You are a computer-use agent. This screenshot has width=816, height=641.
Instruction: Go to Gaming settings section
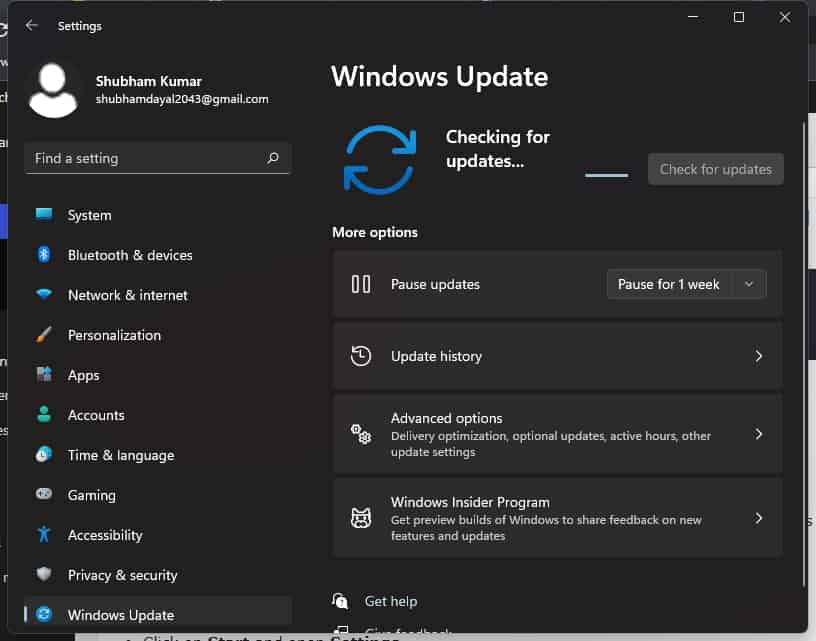click(x=91, y=495)
